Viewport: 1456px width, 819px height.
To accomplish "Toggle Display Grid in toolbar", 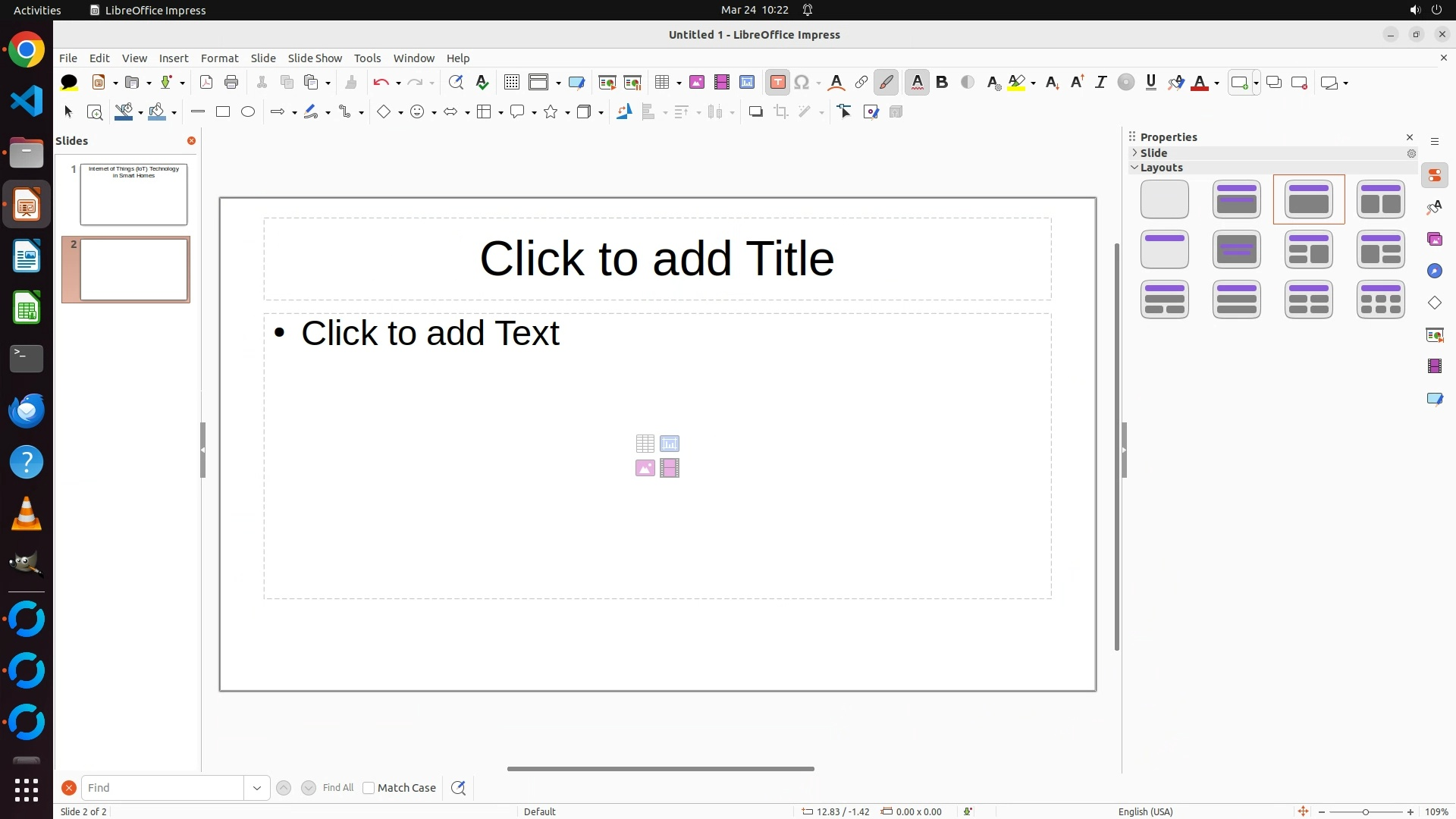I will (512, 83).
